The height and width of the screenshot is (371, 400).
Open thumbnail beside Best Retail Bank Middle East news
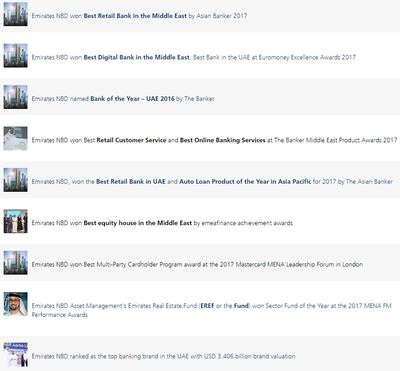[x=16, y=14]
